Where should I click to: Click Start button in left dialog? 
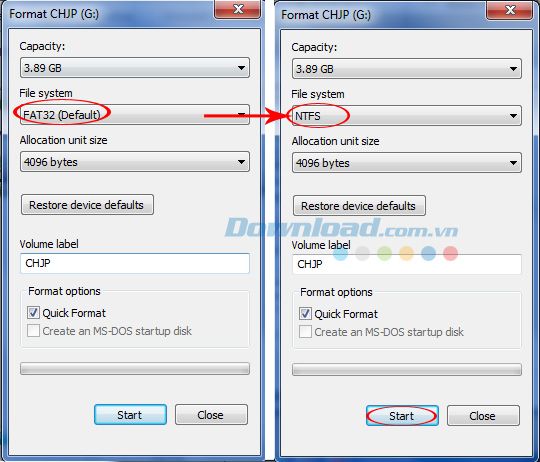(130, 414)
